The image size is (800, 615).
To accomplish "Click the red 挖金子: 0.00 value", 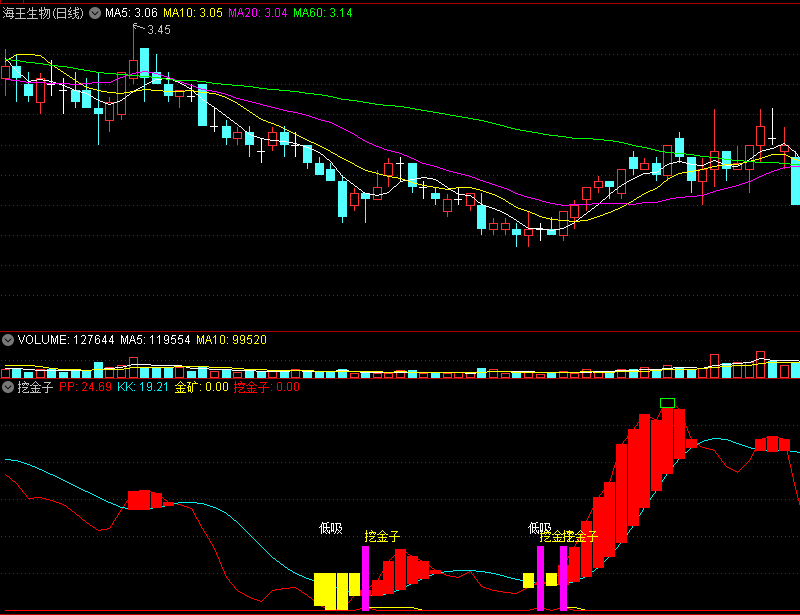I will (267, 387).
